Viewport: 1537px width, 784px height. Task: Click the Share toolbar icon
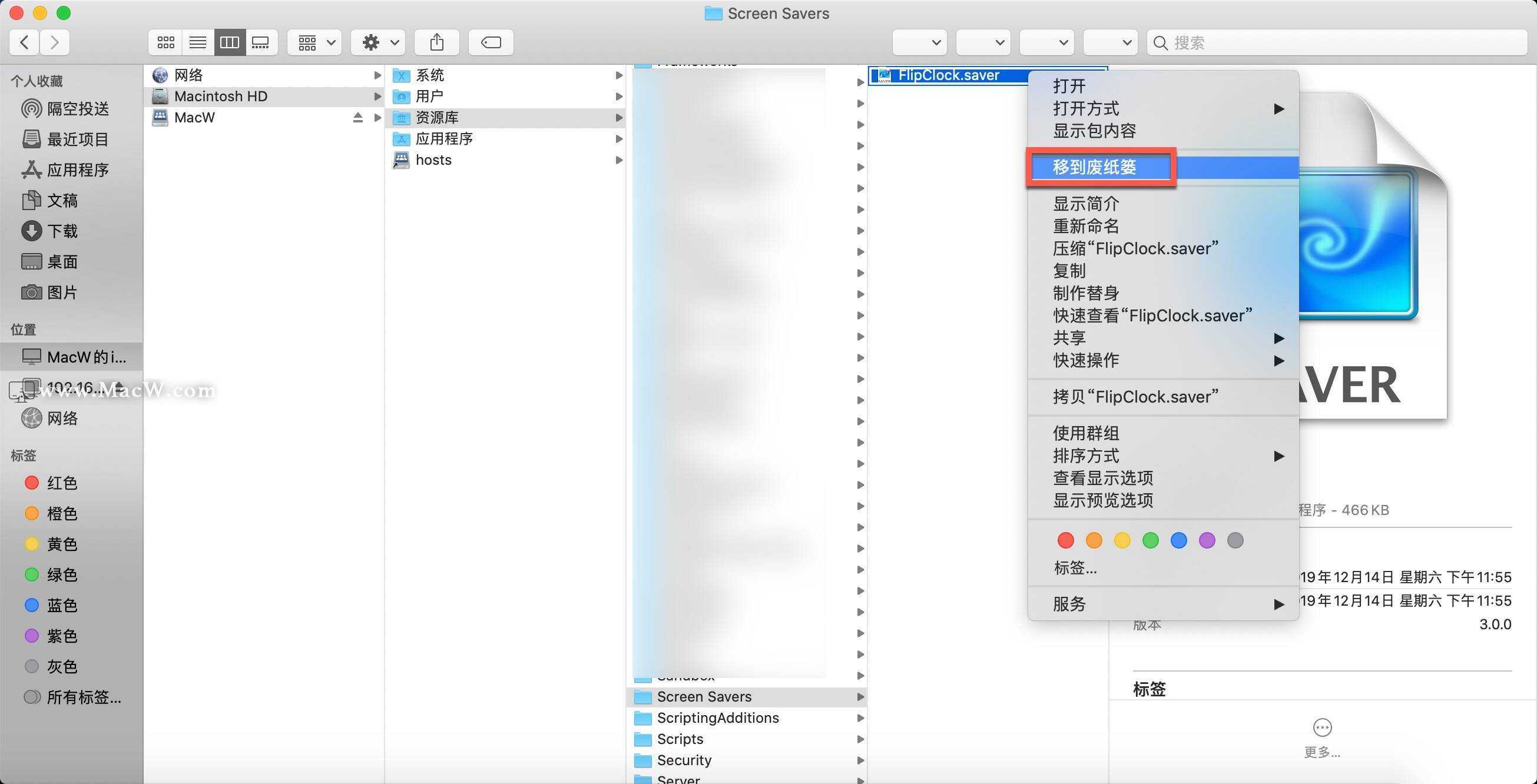coord(437,42)
